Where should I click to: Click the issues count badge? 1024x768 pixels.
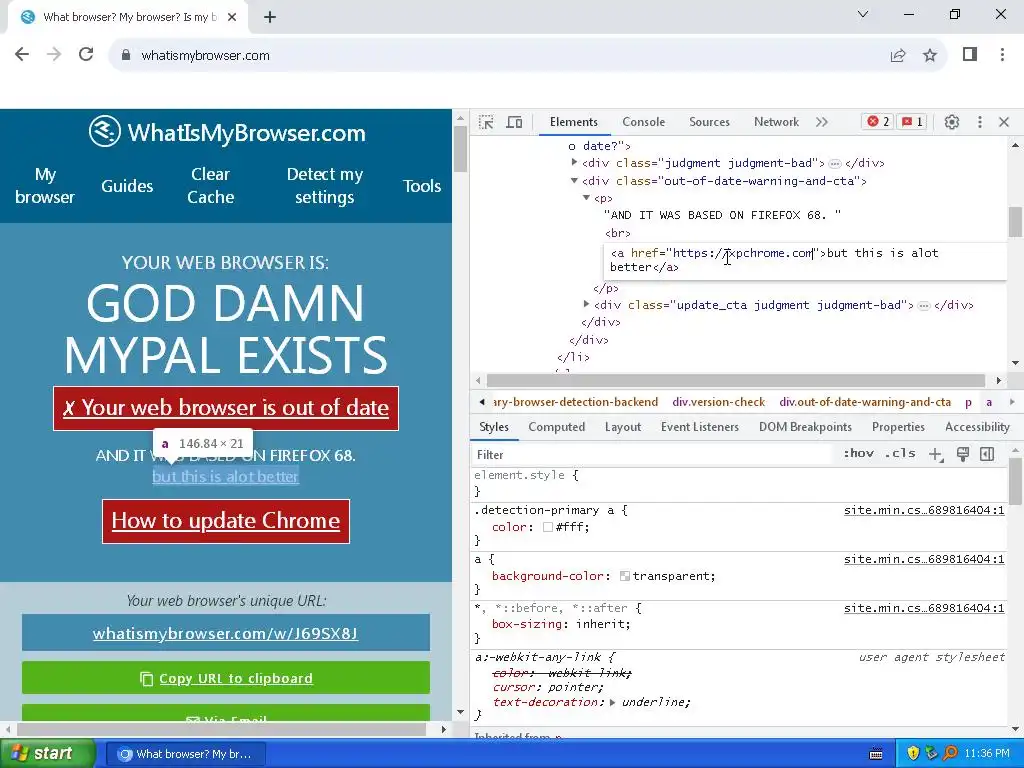coord(912,121)
